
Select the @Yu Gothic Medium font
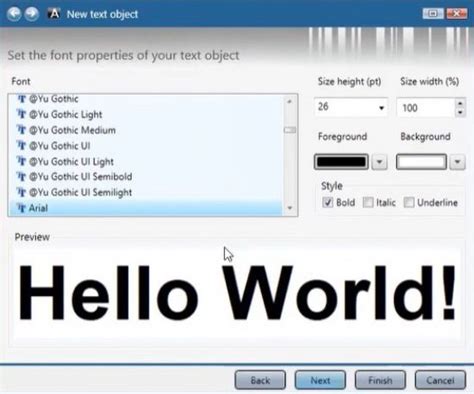145,130
